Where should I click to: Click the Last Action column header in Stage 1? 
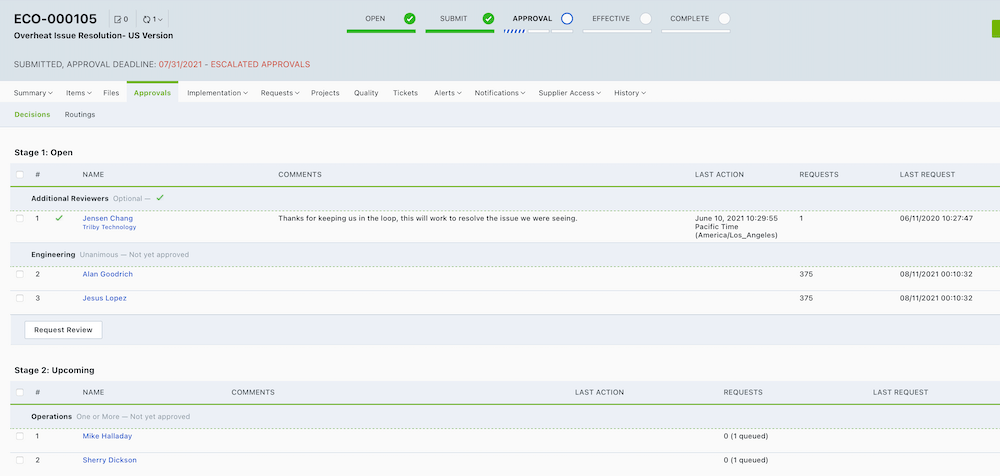pos(719,175)
